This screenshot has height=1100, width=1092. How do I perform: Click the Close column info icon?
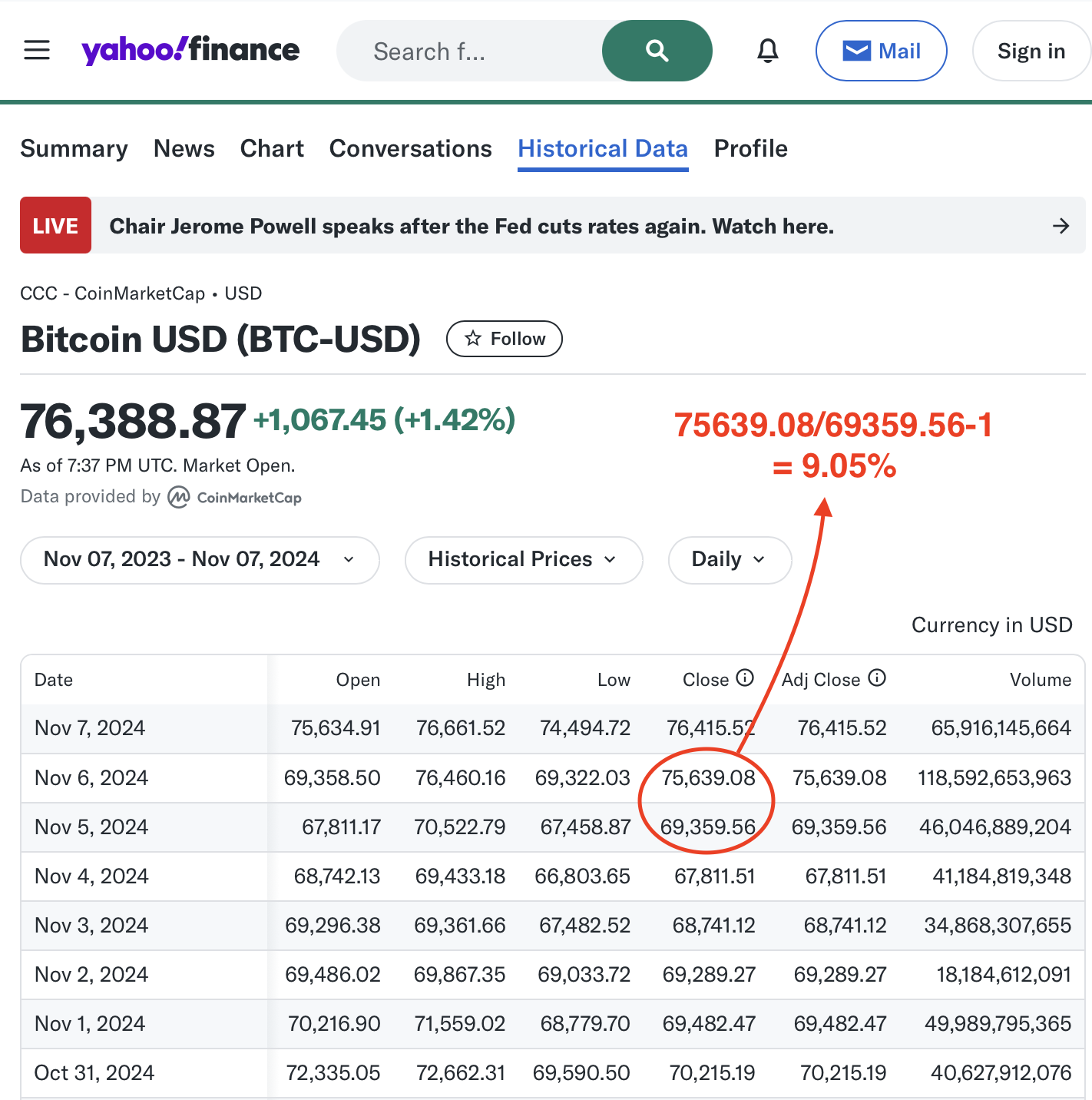pos(745,678)
